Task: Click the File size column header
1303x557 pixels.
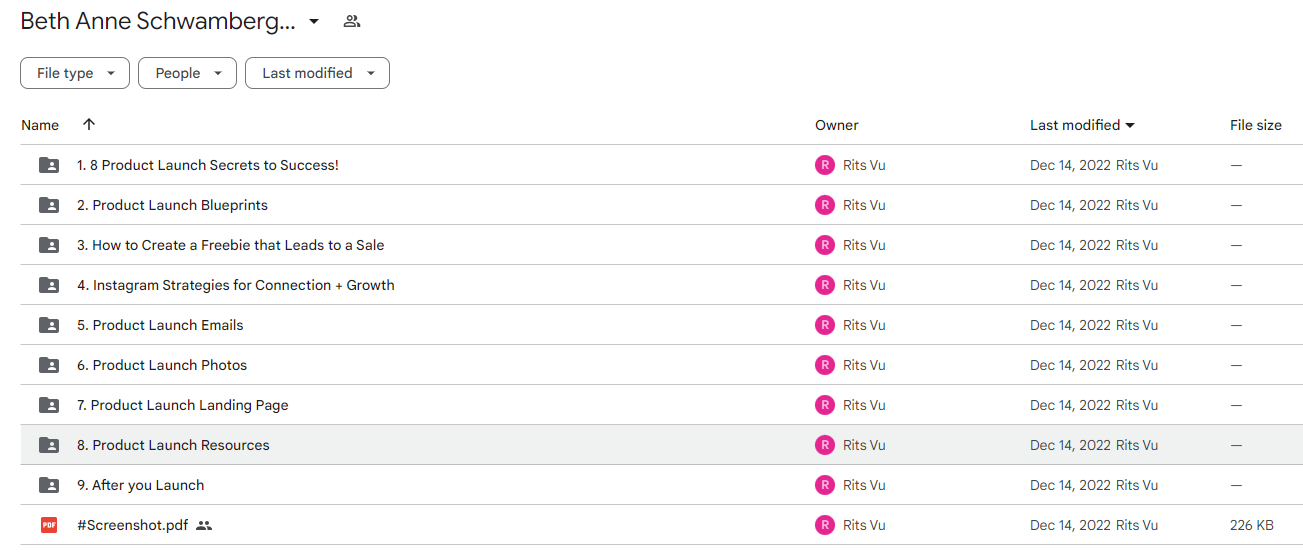Action: pos(1256,125)
